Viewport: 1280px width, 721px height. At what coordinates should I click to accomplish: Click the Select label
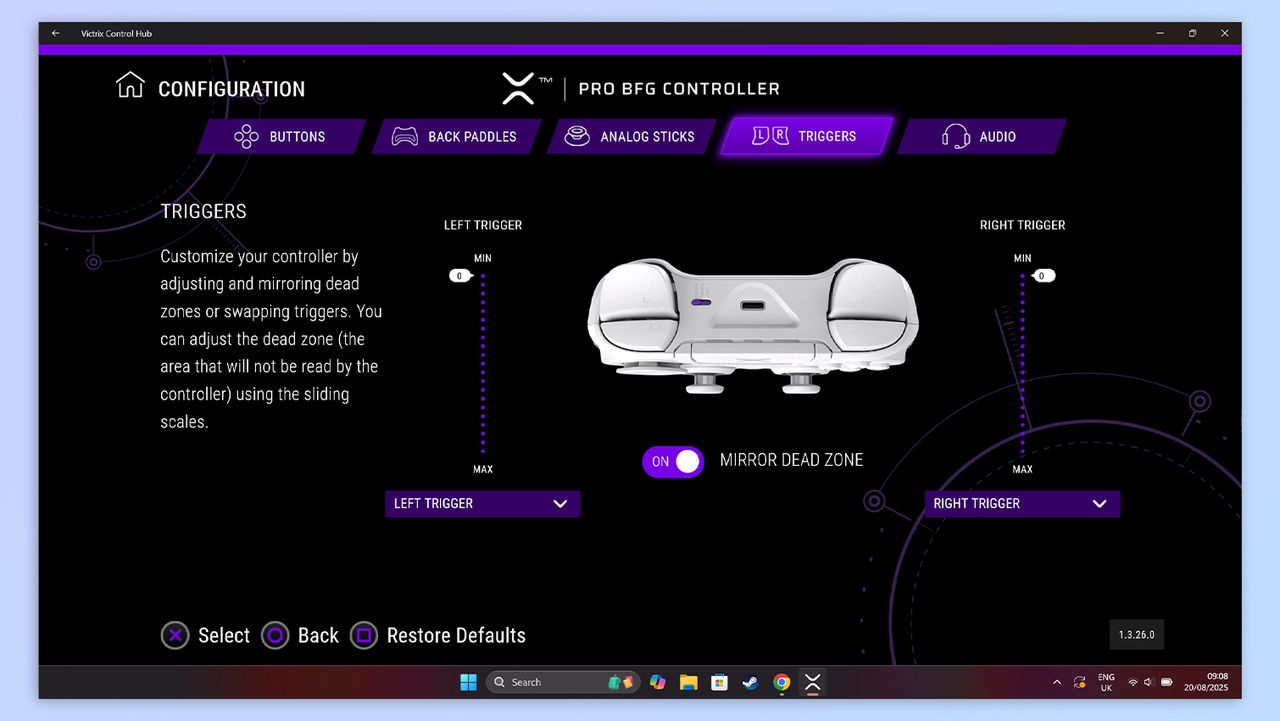[224, 636]
